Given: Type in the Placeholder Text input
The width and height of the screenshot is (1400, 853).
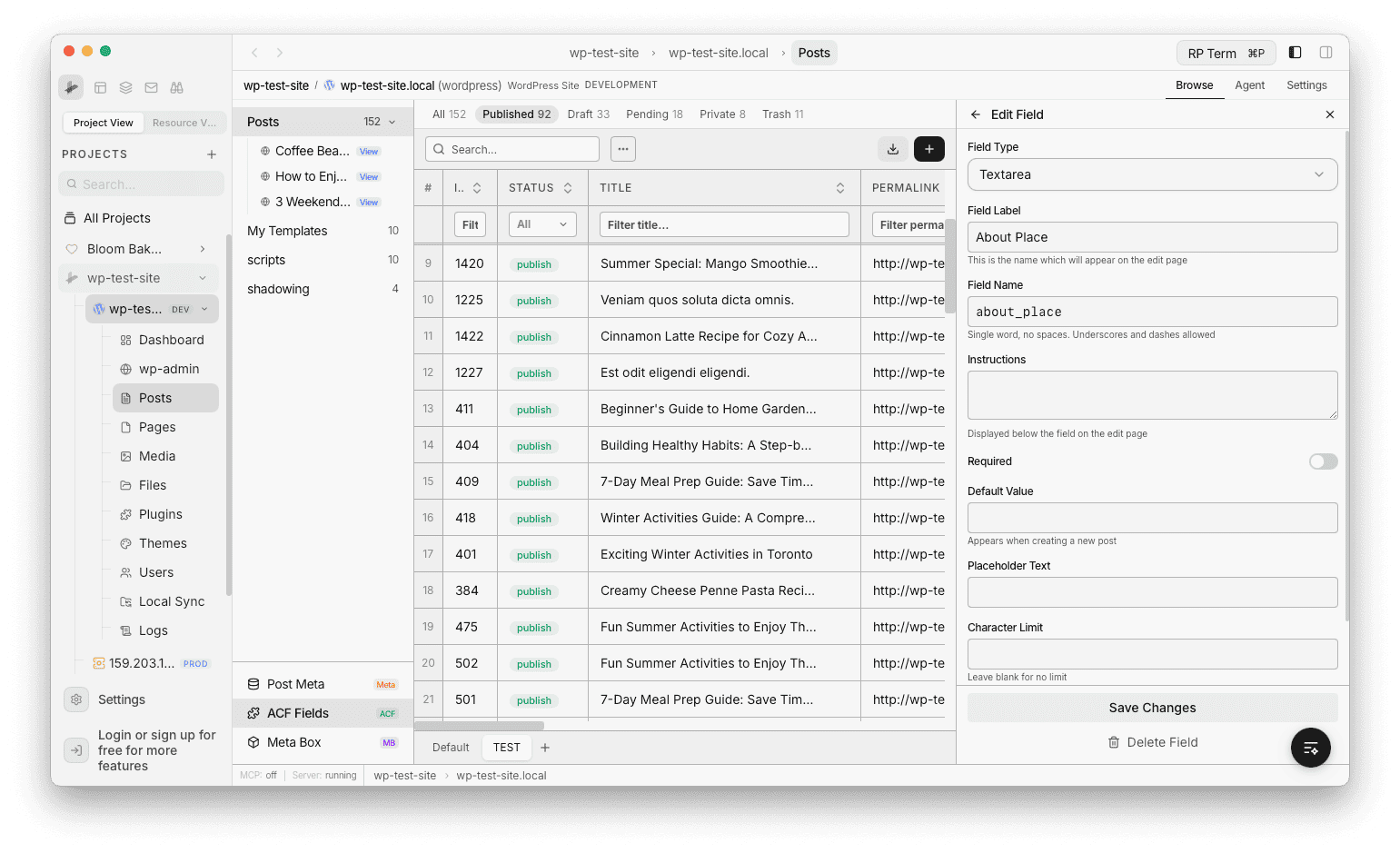Looking at the screenshot, I should [x=1152, y=591].
